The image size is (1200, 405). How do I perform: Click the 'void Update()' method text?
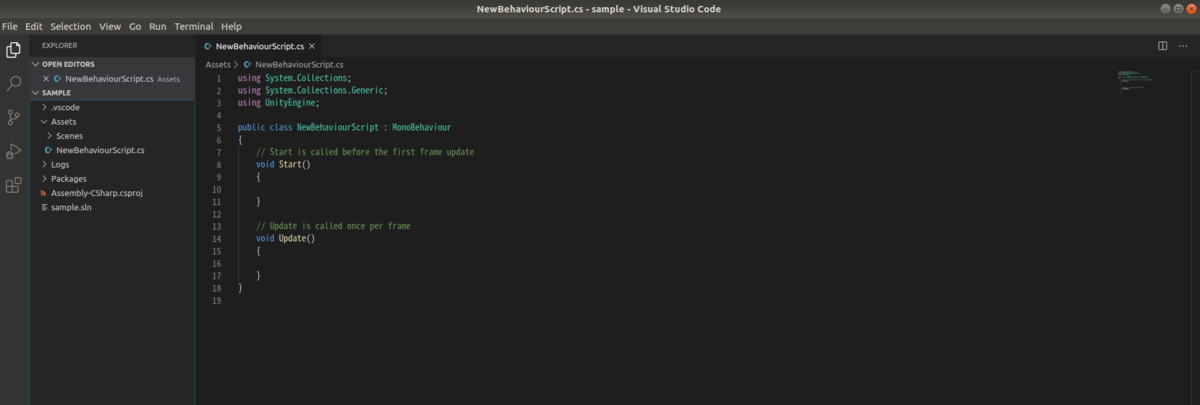point(285,238)
